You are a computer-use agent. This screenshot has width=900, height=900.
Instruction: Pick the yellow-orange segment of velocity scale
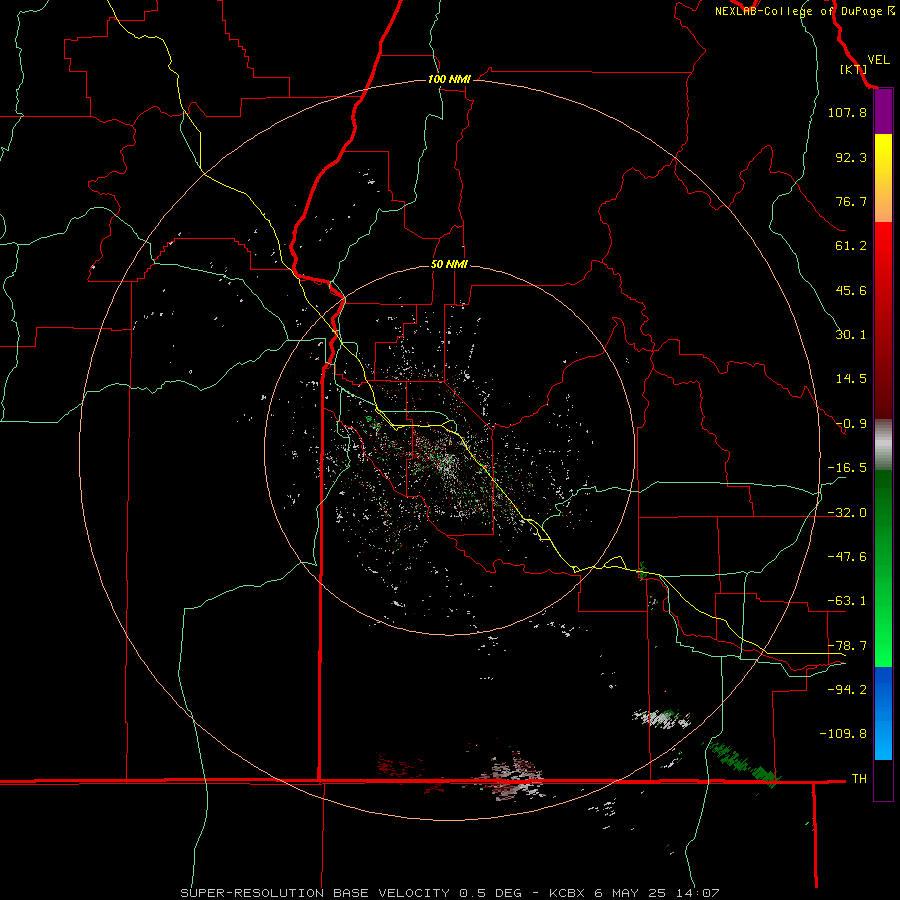click(x=883, y=178)
